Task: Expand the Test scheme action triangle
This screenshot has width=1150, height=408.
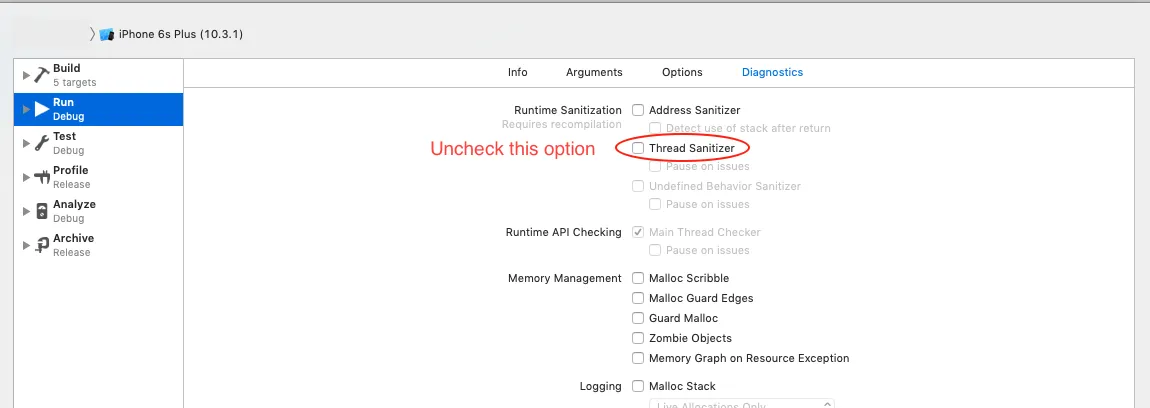Action: [x=25, y=143]
